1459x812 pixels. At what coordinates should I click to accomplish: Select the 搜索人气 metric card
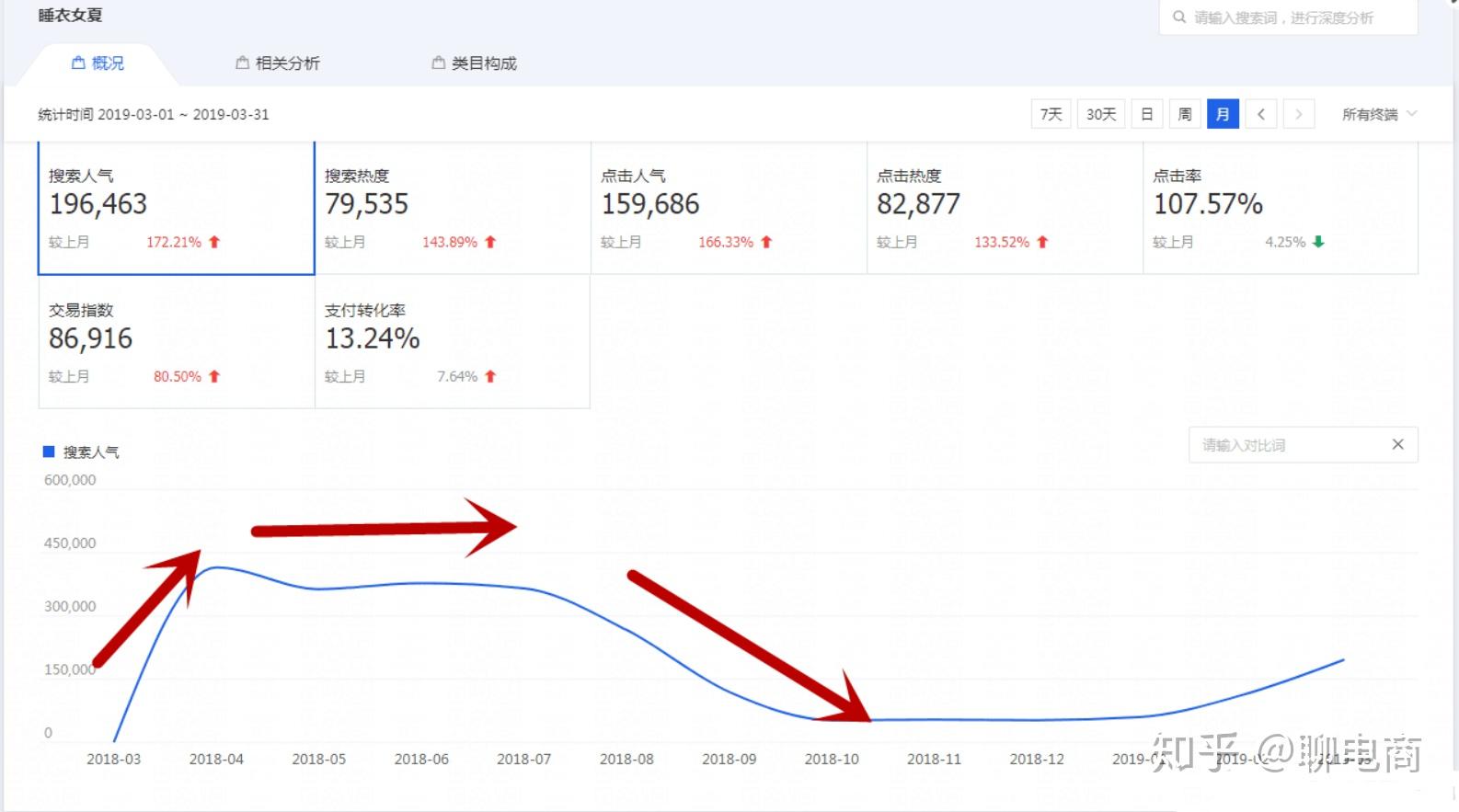[x=177, y=208]
